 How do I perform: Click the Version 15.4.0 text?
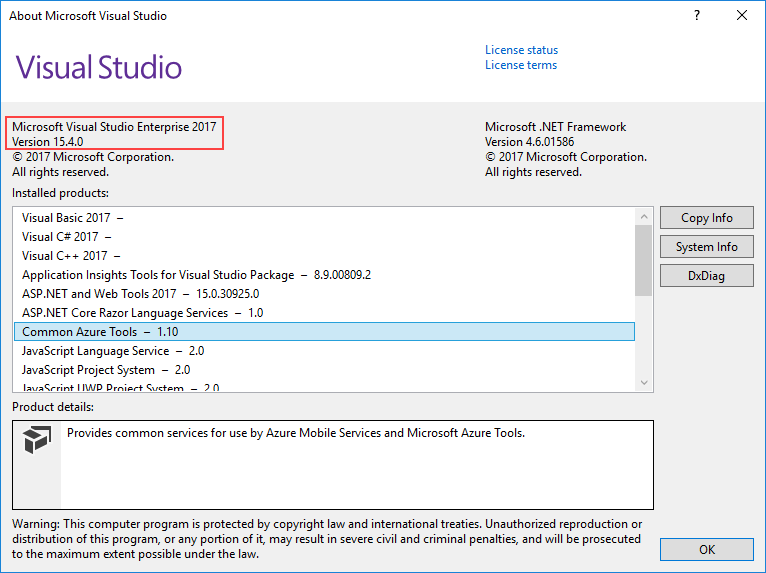(48, 142)
